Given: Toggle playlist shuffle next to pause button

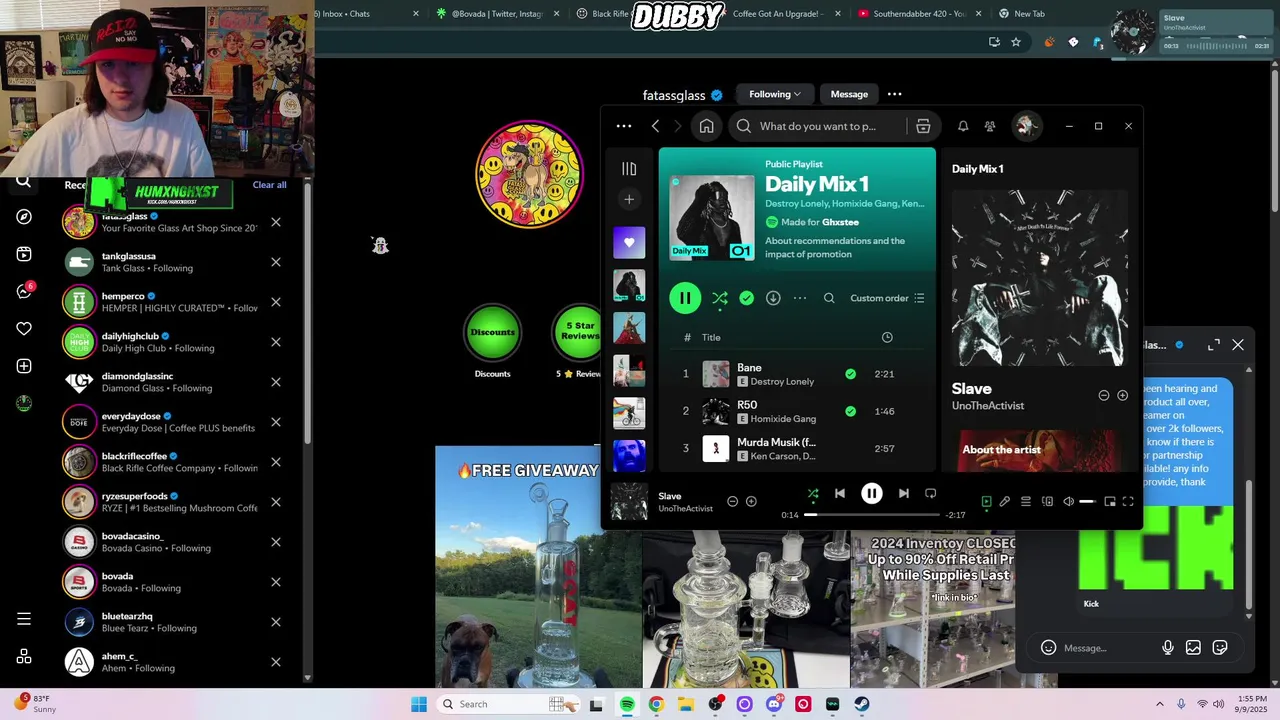Looking at the screenshot, I should coord(720,298).
